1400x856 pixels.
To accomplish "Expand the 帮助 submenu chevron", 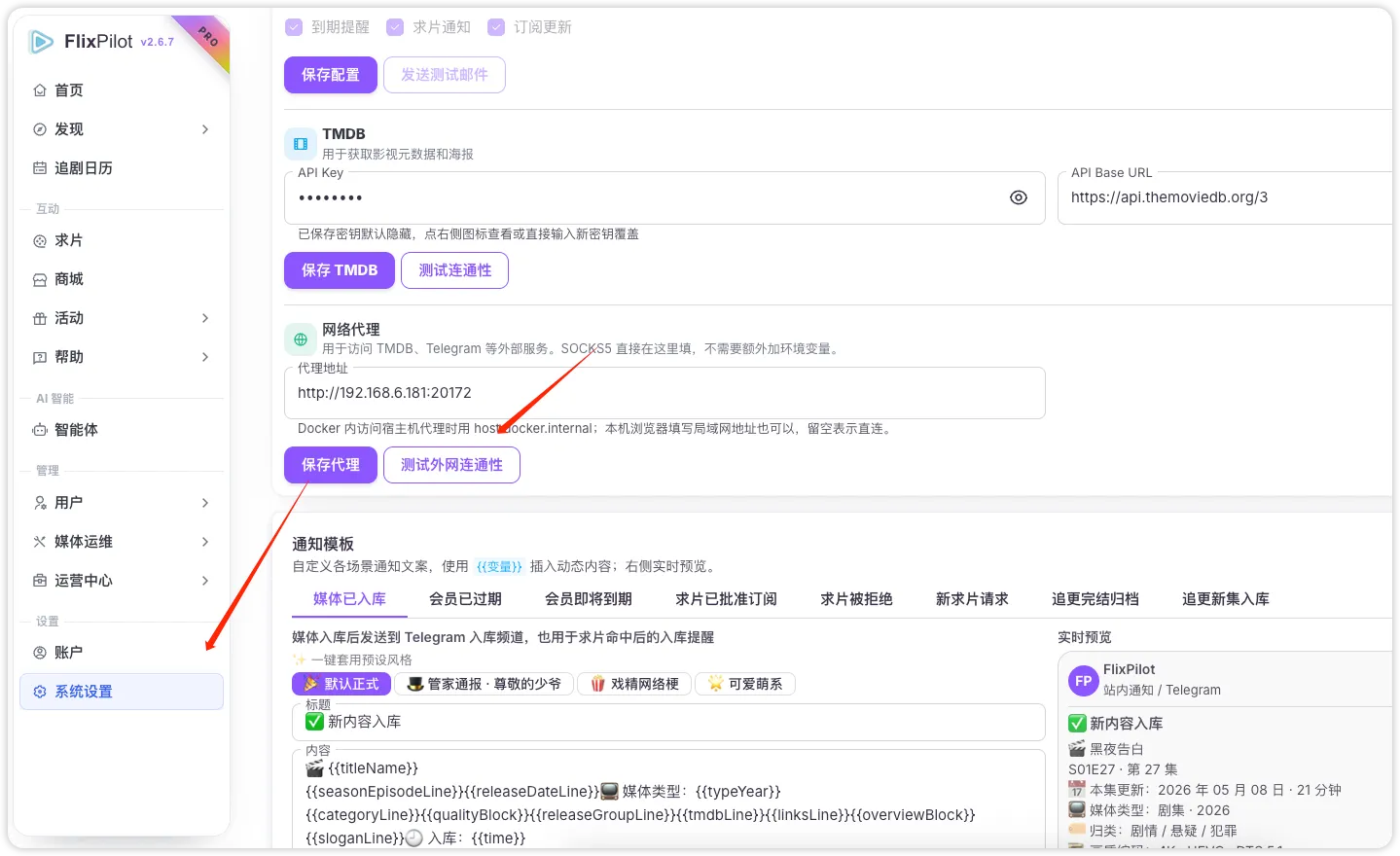I will (x=205, y=357).
